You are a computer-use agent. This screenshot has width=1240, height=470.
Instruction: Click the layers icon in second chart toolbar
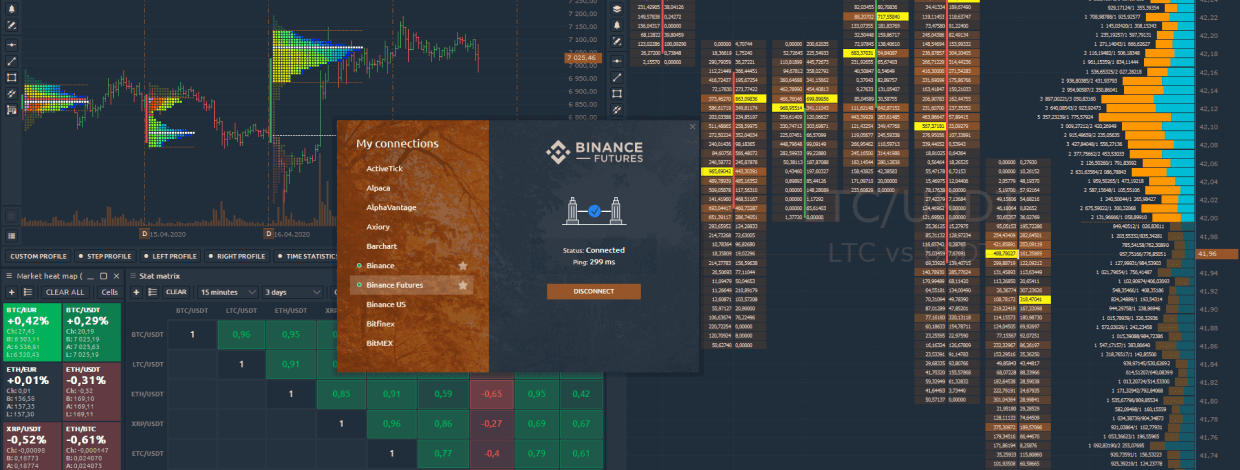(617, 9)
